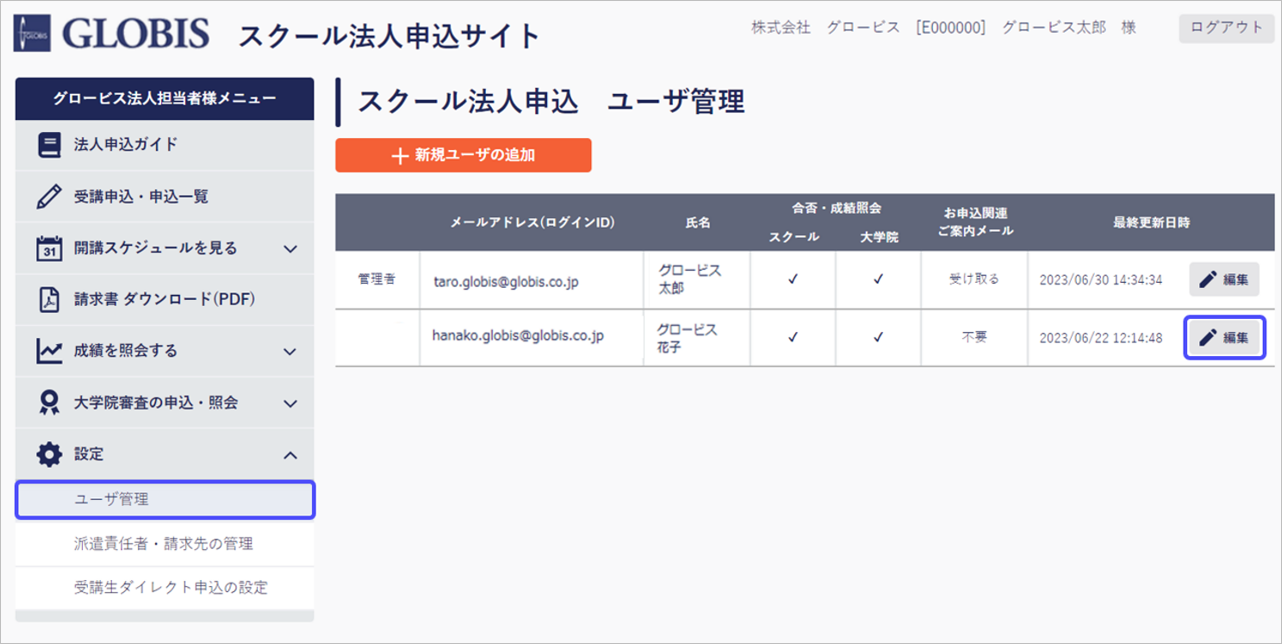The image size is (1282, 644).
Task: Expand 大学院審査の申込・照会 with its chevron
Action: click(x=291, y=404)
